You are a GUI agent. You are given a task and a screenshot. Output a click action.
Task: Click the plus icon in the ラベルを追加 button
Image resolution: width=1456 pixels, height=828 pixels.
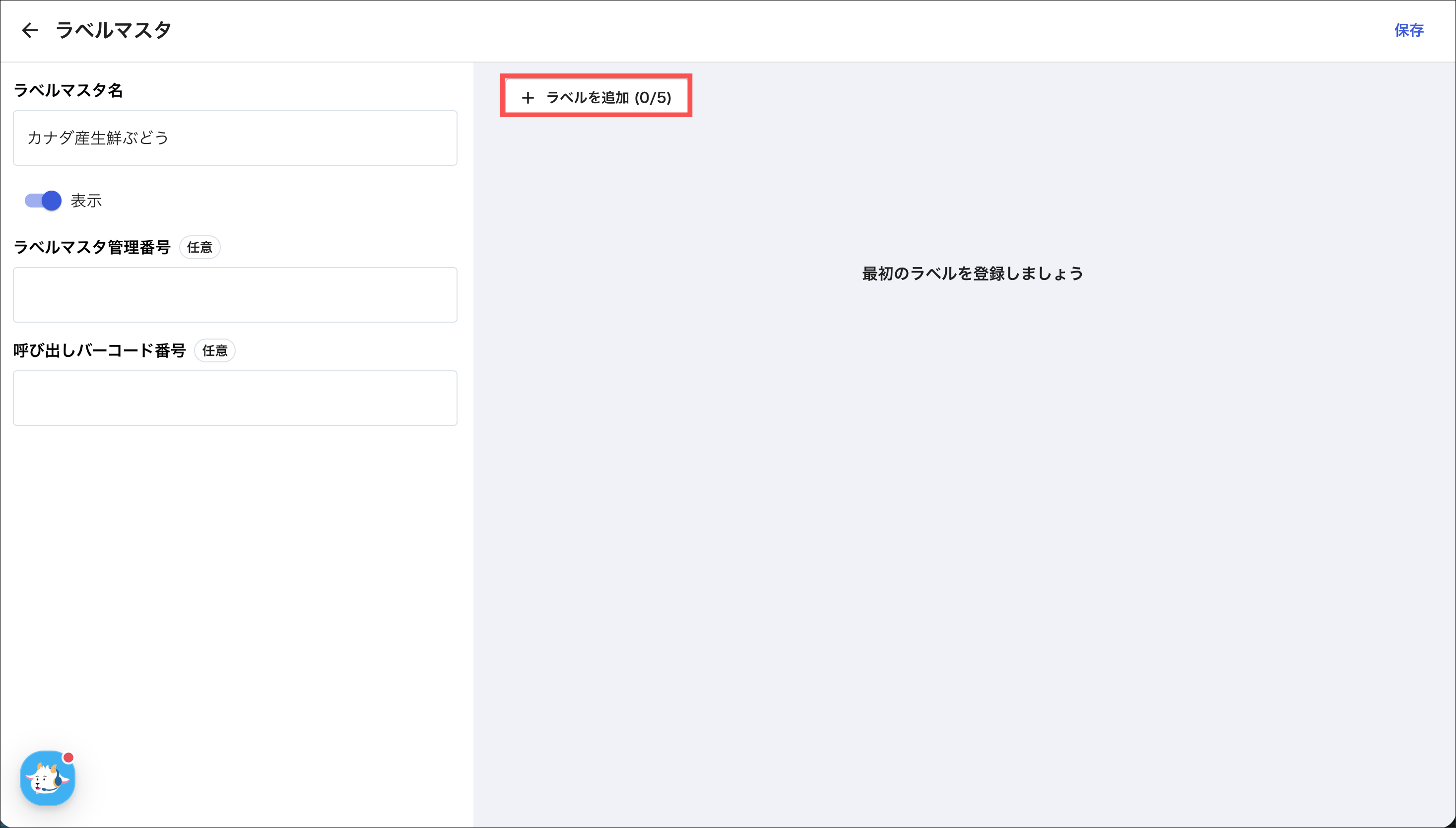[528, 98]
